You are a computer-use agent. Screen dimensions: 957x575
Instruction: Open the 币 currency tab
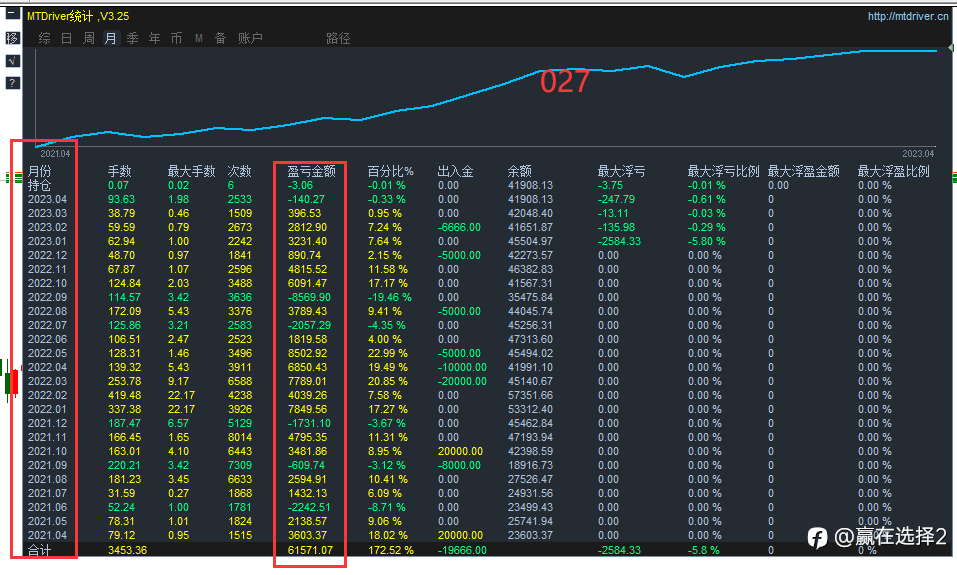click(176, 38)
